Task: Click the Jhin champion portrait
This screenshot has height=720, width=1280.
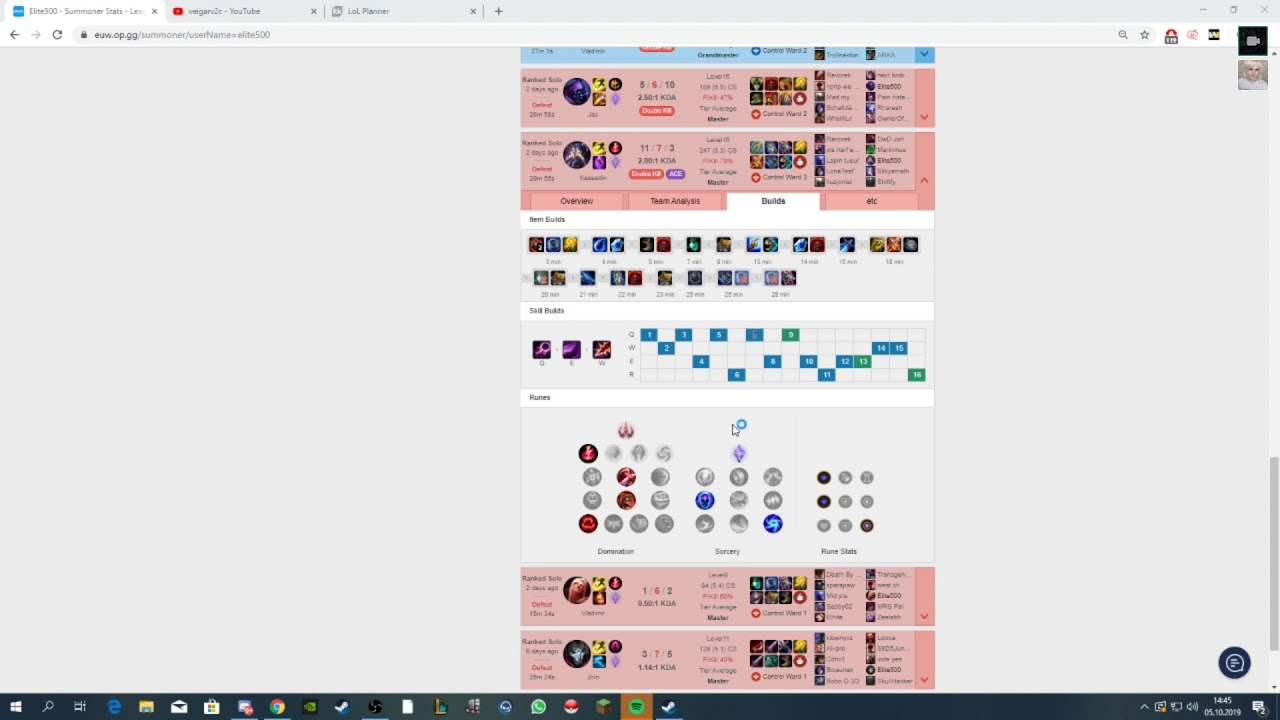Action: 576,653
